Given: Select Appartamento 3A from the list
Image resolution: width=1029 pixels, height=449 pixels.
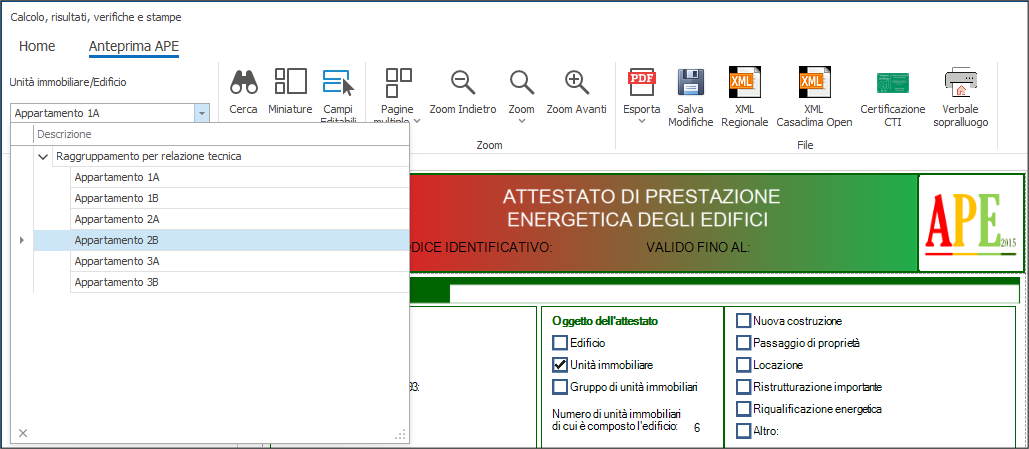Looking at the screenshot, I should point(117,261).
